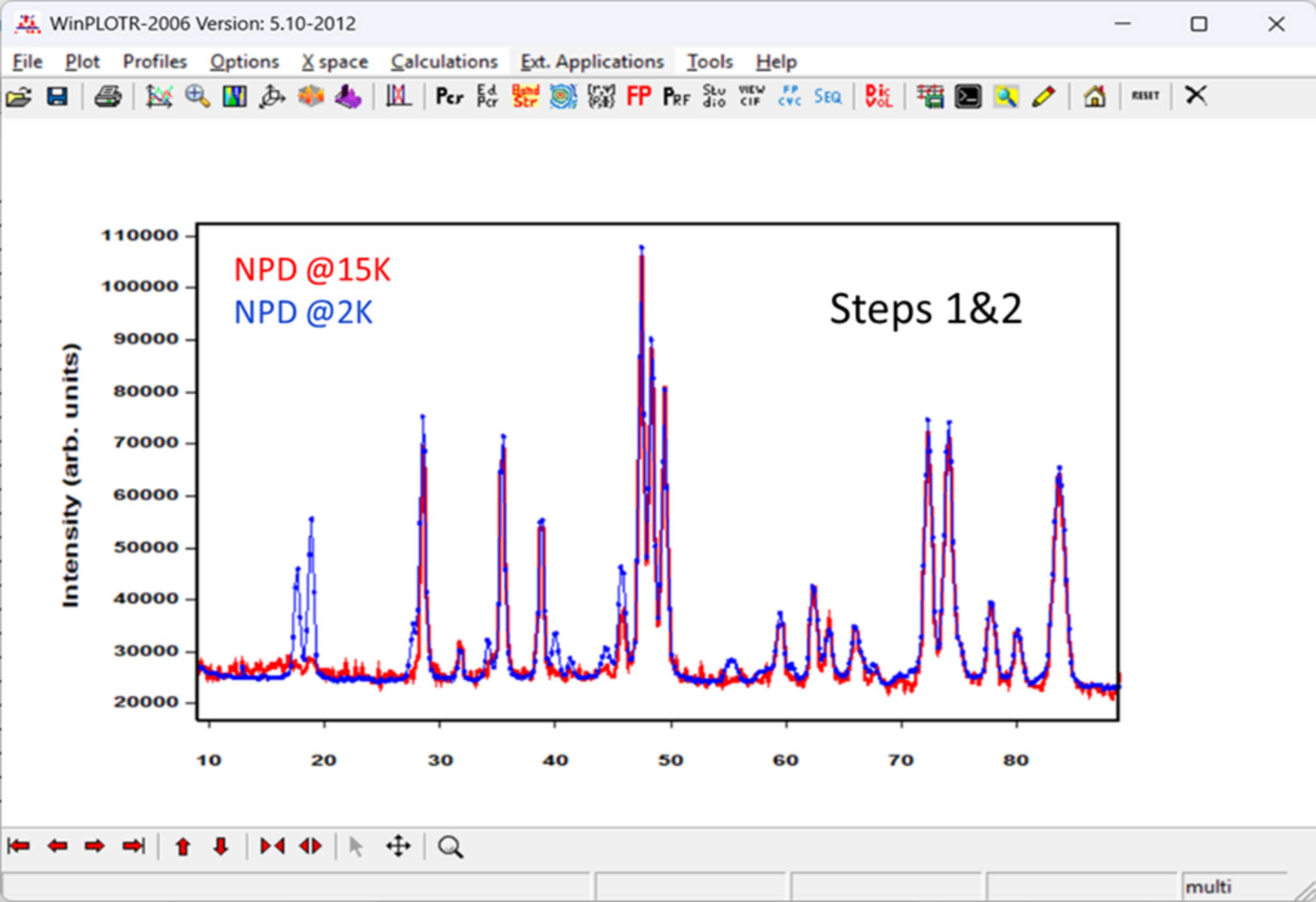
Task: Open the Calculations menu
Action: (x=444, y=61)
